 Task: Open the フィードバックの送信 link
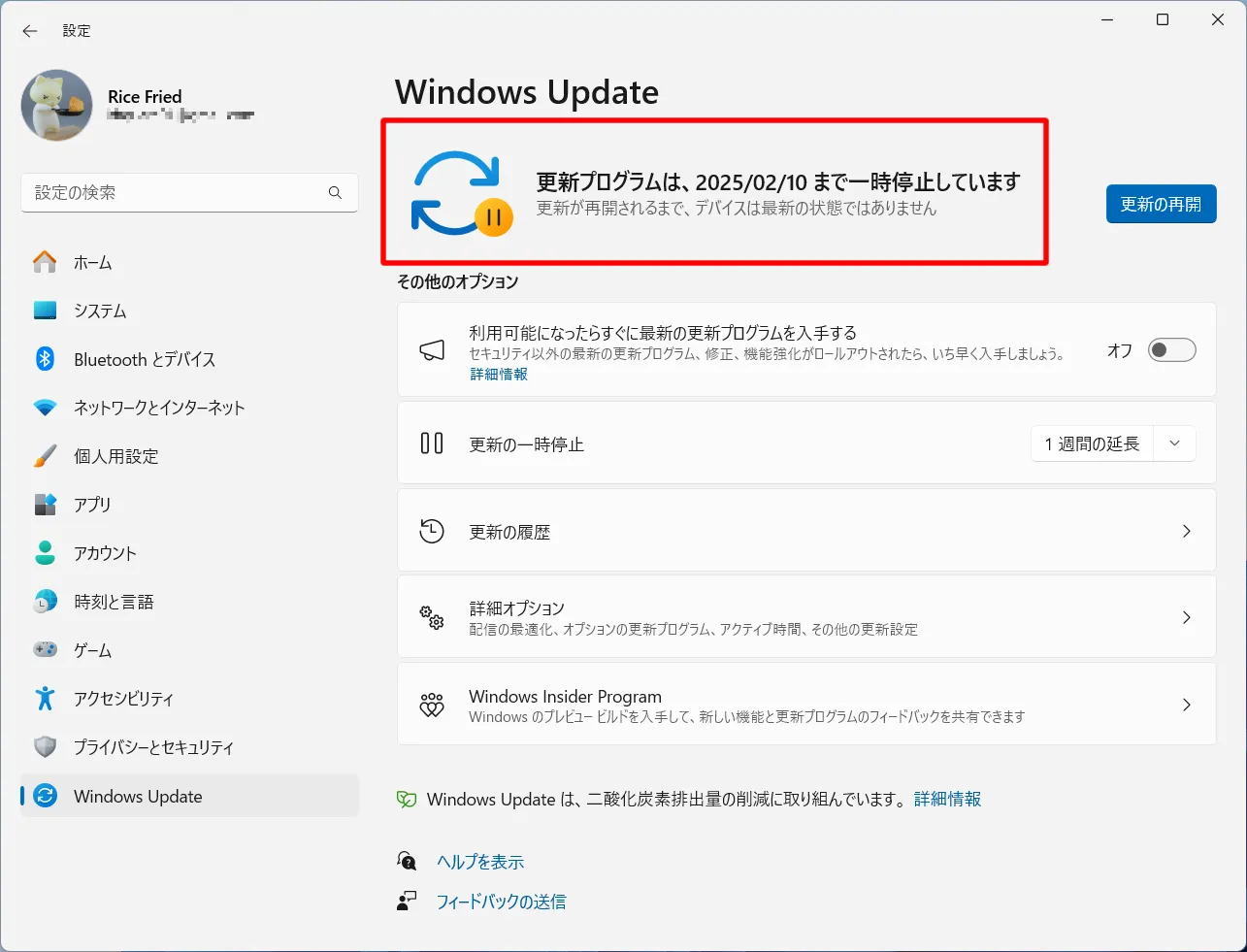point(501,902)
